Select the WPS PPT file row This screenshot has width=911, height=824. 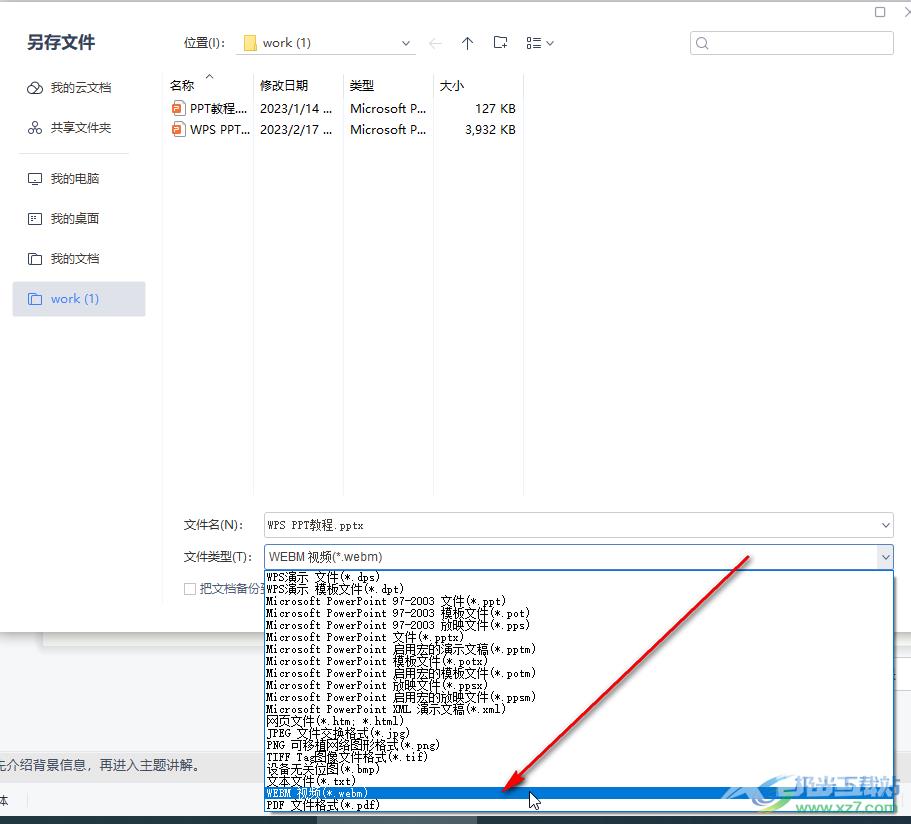pyautogui.click(x=343, y=130)
